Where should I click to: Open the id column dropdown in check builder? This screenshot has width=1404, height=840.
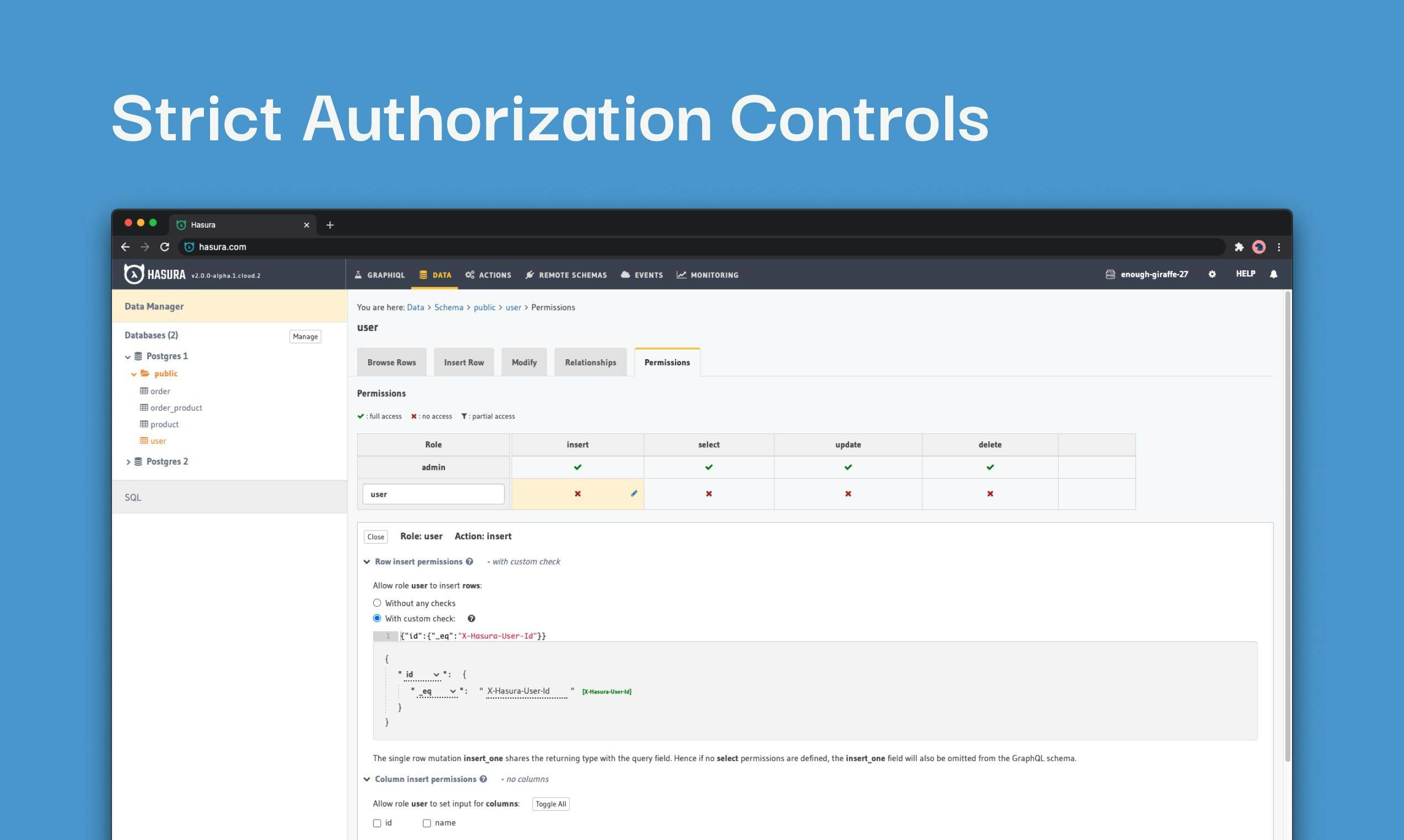click(422, 674)
